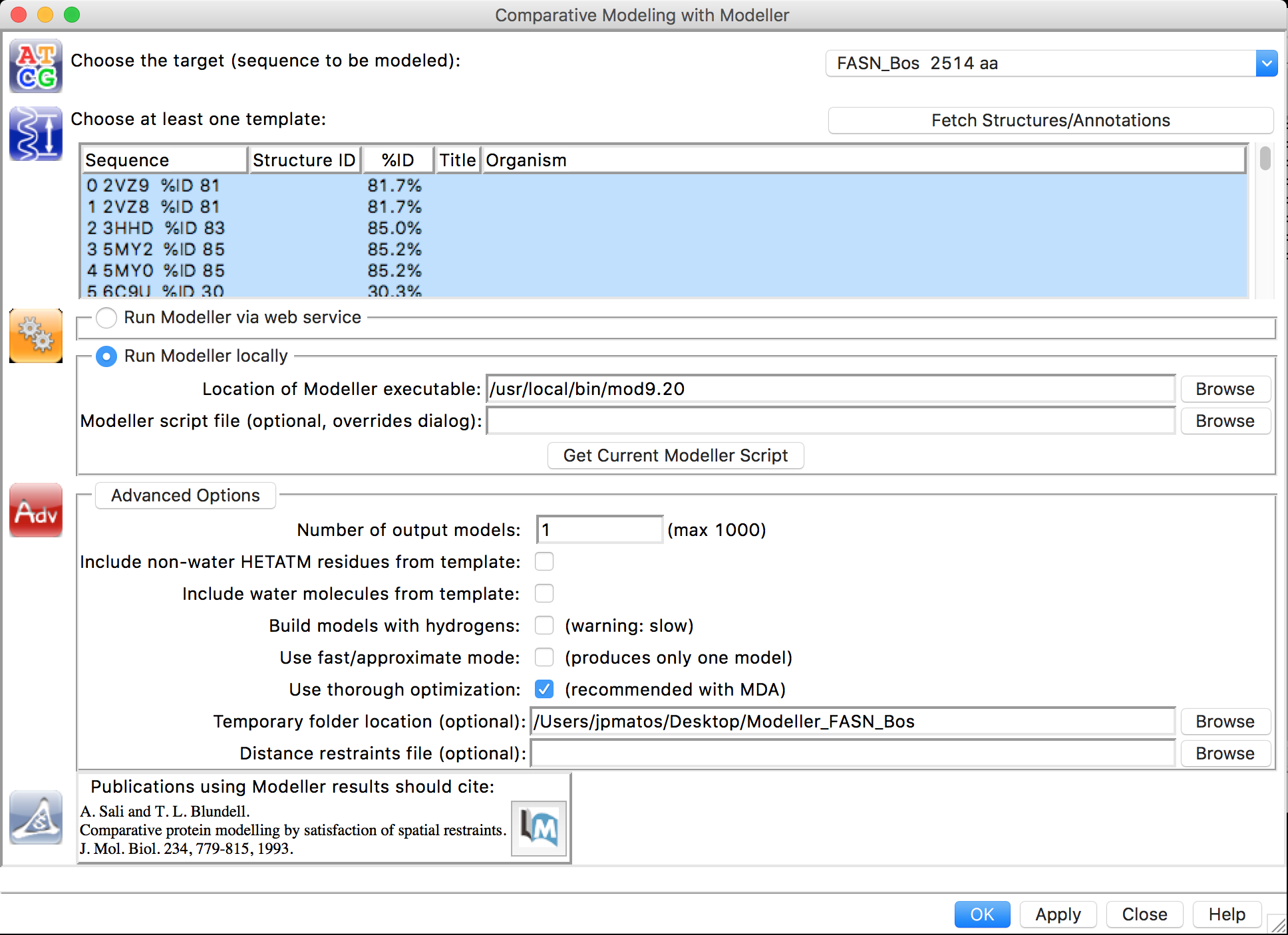
Task: Select template row 3 5MY2
Action: click(664, 249)
